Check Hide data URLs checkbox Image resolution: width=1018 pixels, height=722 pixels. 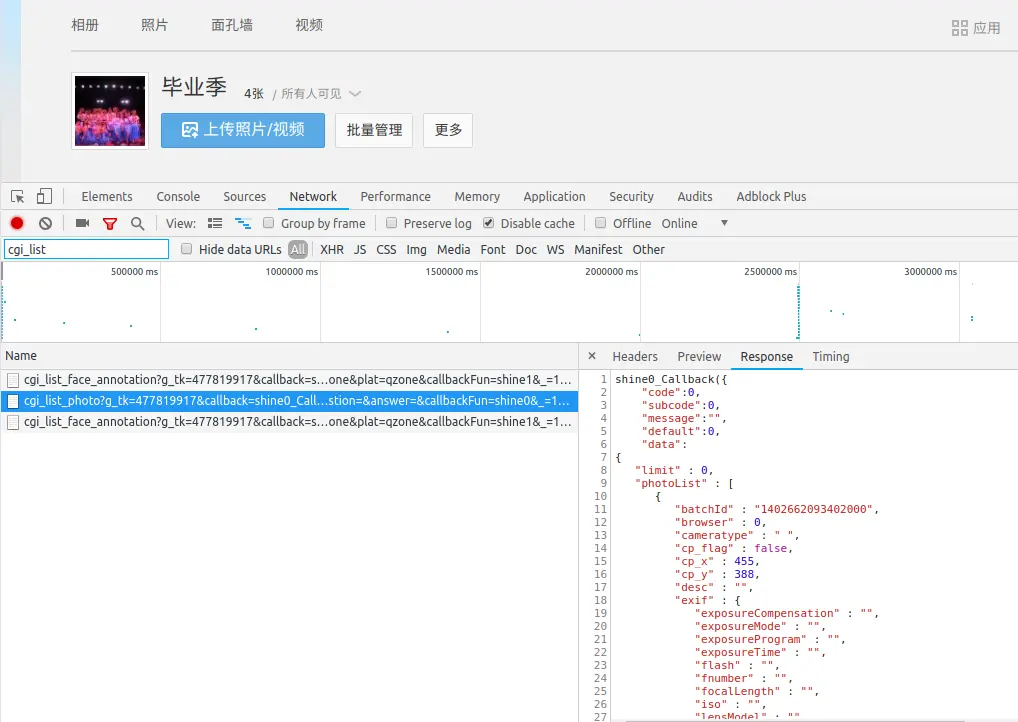(186, 249)
